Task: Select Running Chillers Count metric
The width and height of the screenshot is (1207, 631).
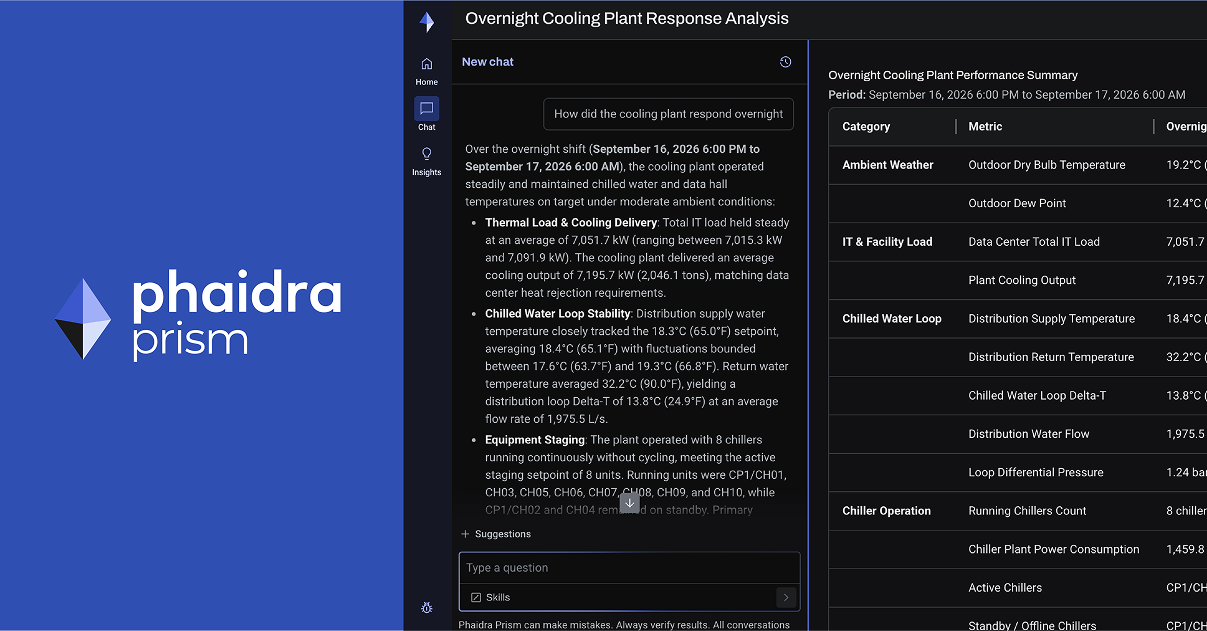Action: click(1027, 511)
